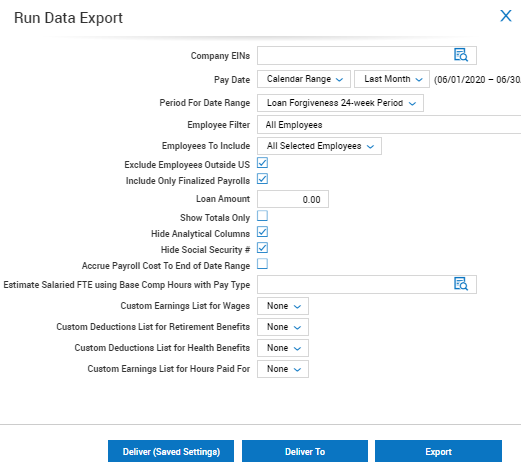
Task: Check Accrue Payroll Cost To End of Date Range
Action: click(x=262, y=264)
